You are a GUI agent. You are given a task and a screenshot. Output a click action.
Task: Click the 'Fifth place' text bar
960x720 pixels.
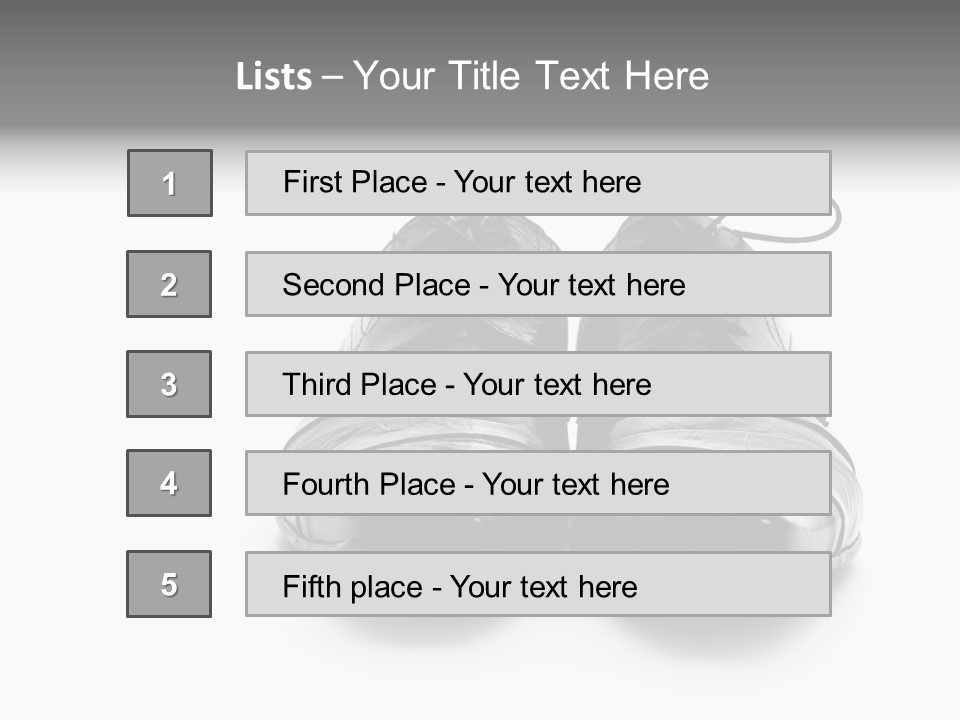pyautogui.click(x=538, y=585)
